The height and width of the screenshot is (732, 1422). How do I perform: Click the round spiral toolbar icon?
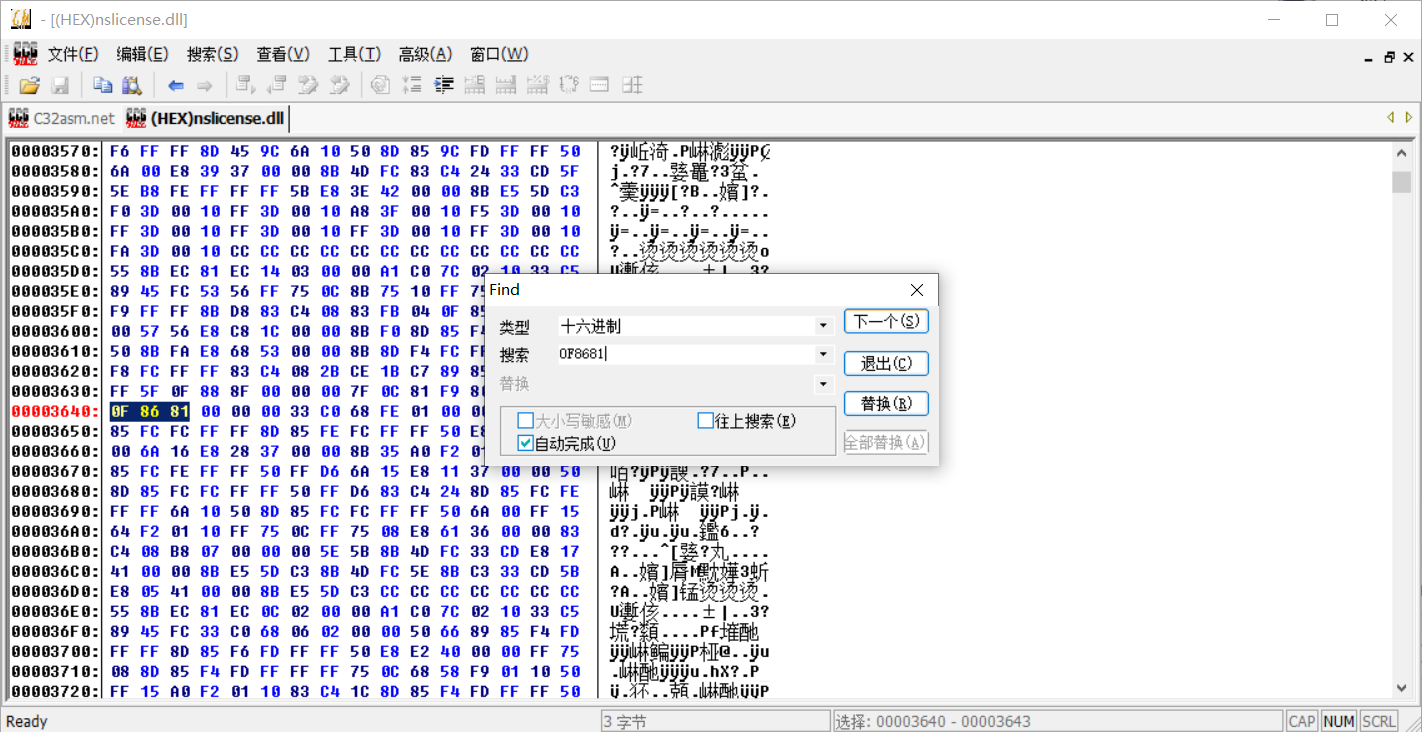coord(380,85)
